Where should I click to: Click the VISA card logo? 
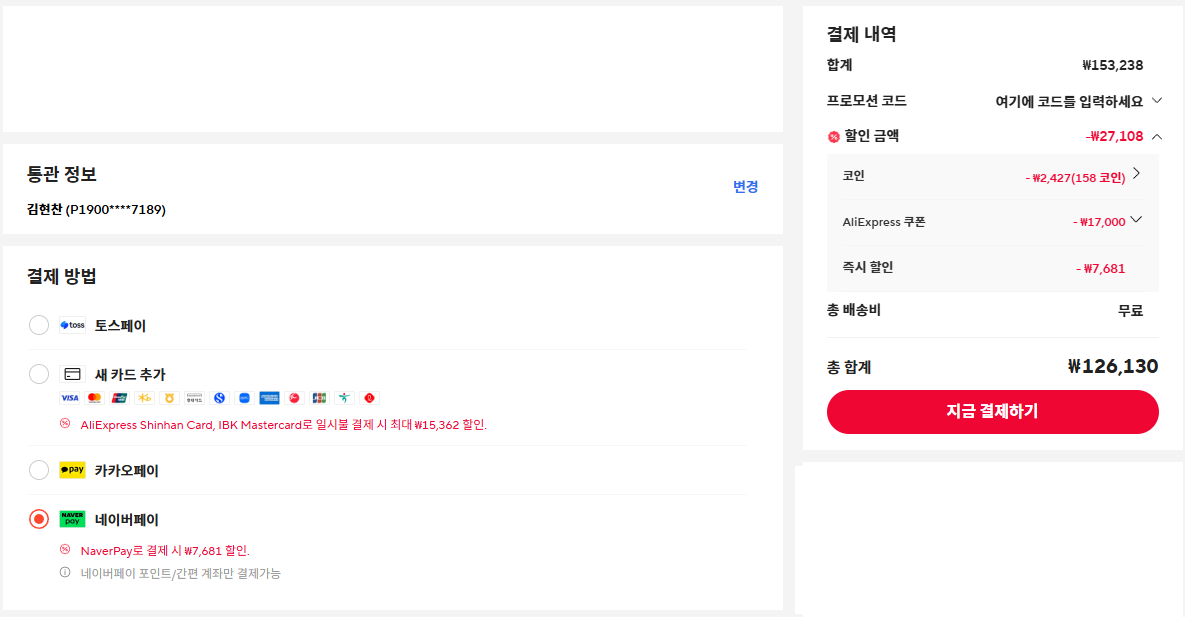pyautogui.click(x=69, y=398)
